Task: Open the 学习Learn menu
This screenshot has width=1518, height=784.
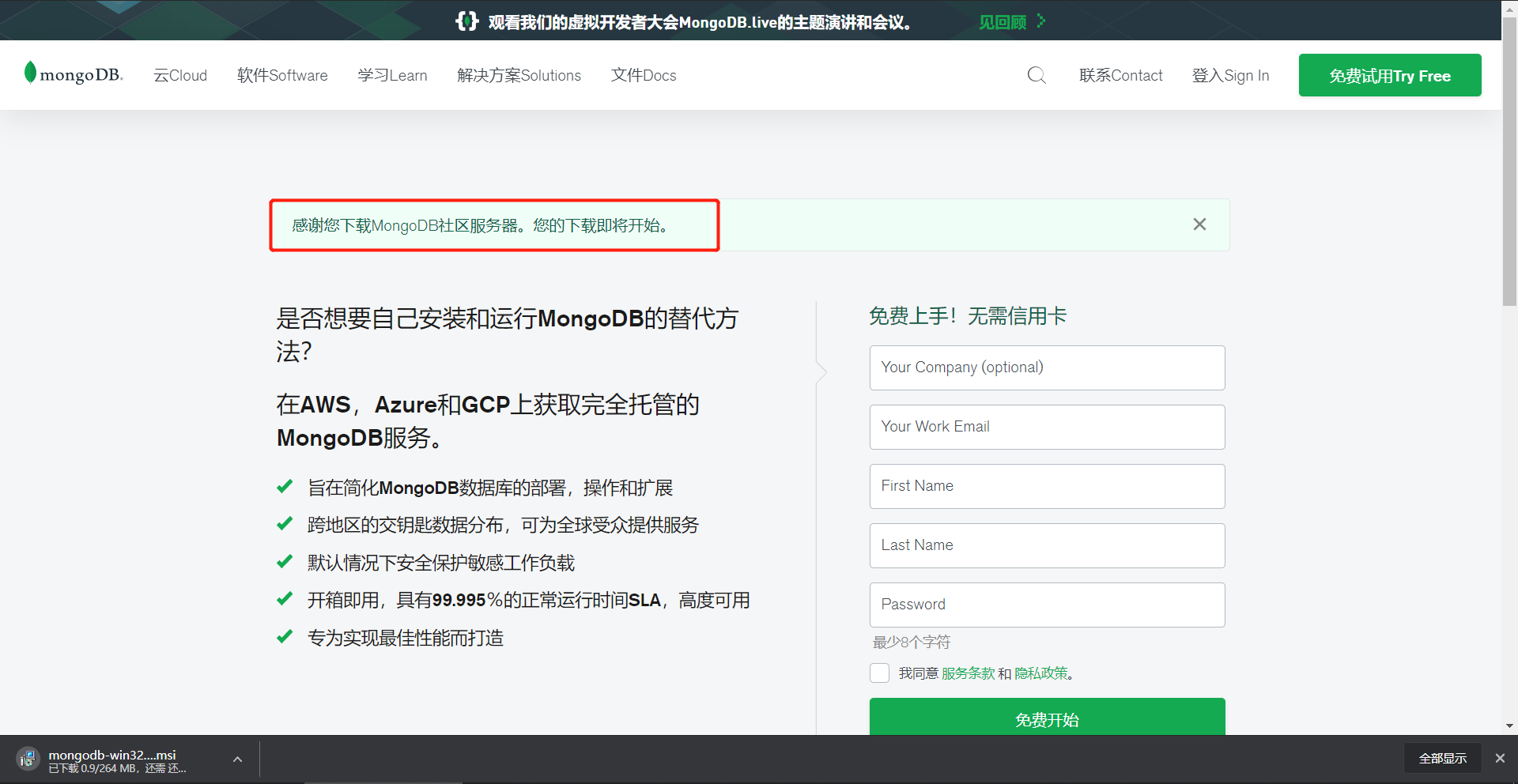Action: click(392, 75)
